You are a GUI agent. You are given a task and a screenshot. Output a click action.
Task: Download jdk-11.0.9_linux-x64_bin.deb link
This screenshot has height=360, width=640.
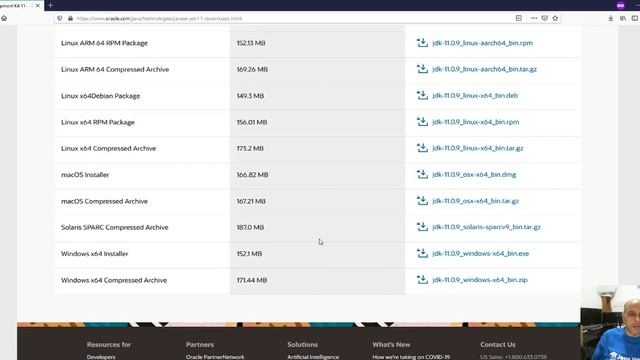click(x=475, y=96)
